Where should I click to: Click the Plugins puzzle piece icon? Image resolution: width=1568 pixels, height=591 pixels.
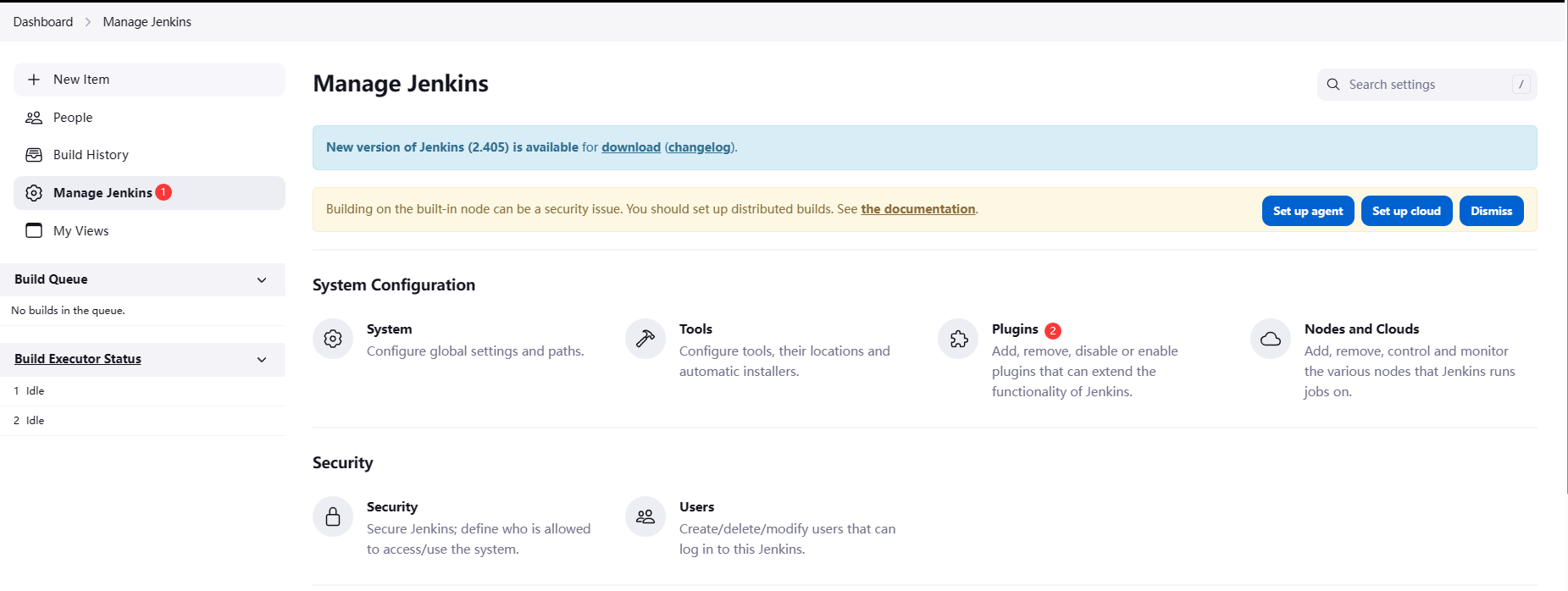[x=958, y=339]
